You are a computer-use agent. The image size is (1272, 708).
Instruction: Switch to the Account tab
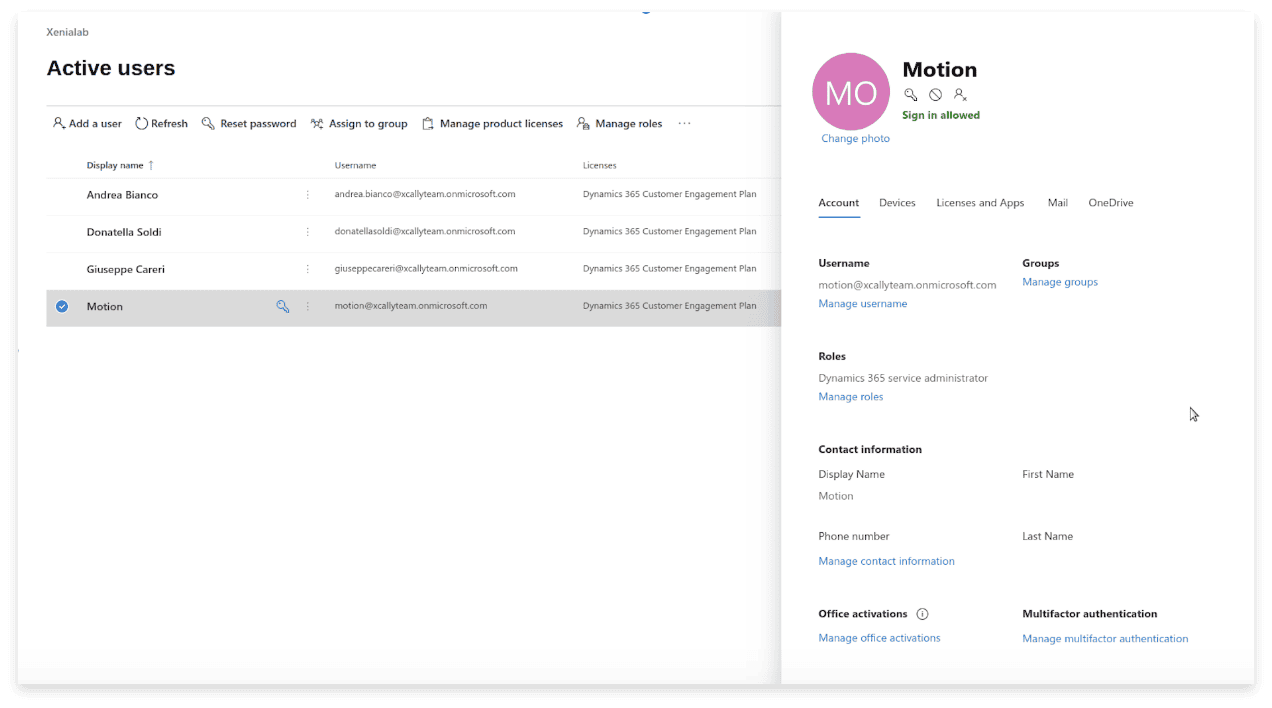tap(839, 203)
